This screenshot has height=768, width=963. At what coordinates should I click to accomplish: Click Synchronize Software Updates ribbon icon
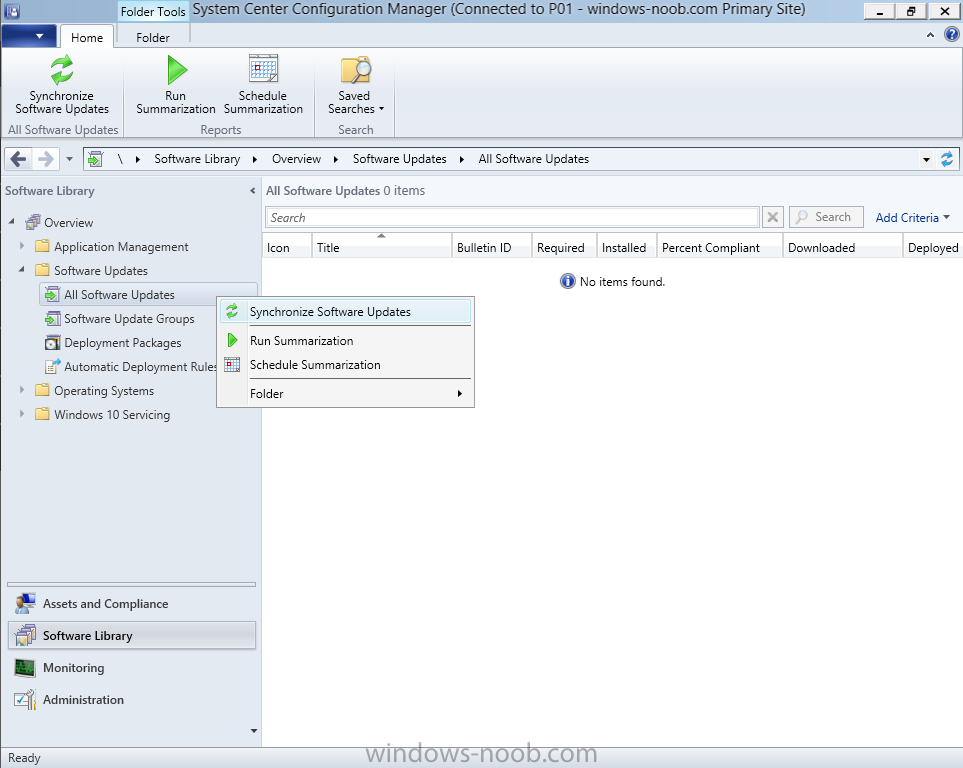61,69
